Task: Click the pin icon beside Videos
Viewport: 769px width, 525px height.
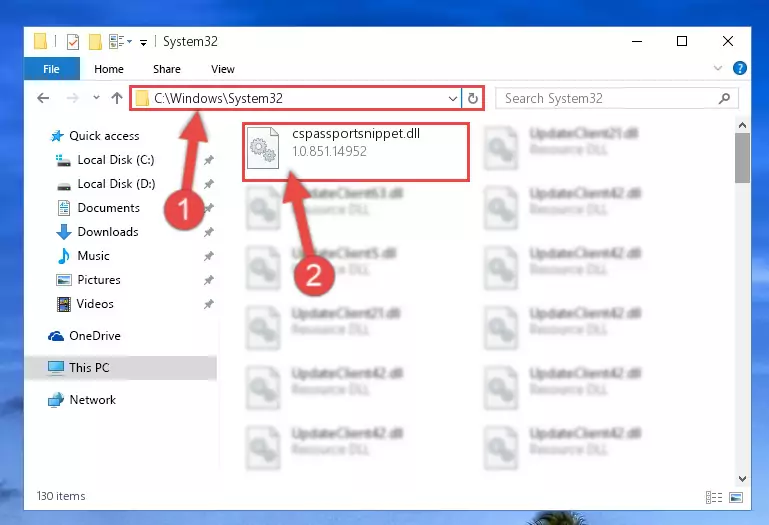Action: (x=208, y=304)
